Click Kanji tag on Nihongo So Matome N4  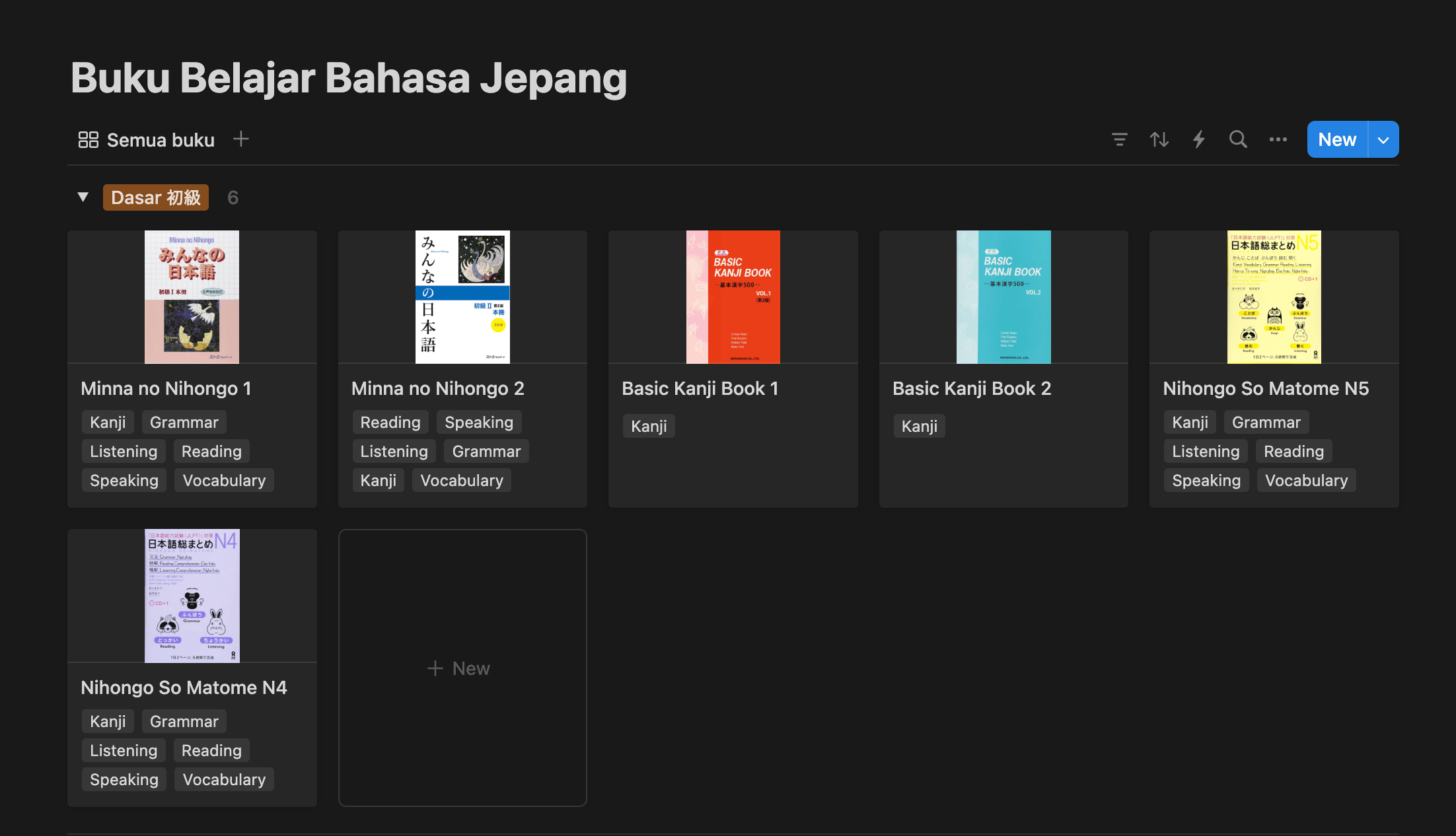click(x=108, y=721)
